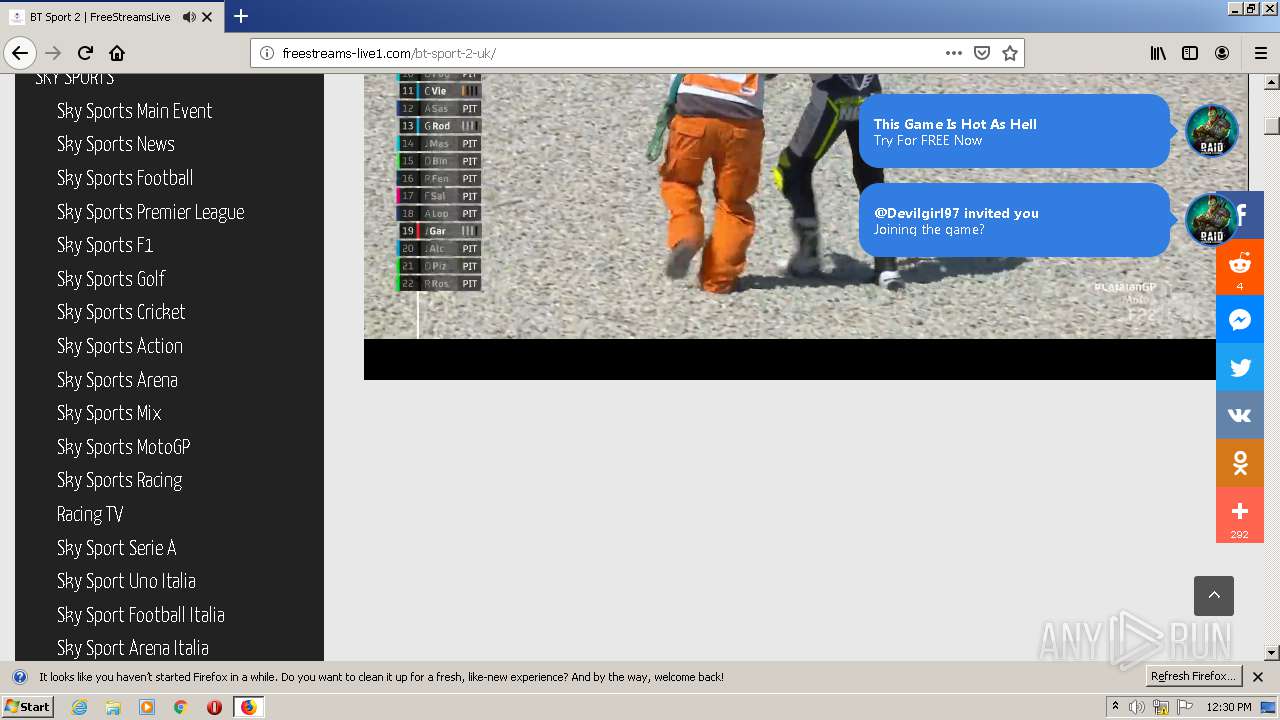Select Sky Sports Cricket in sidebar
1280x720 pixels.
[x=121, y=312]
